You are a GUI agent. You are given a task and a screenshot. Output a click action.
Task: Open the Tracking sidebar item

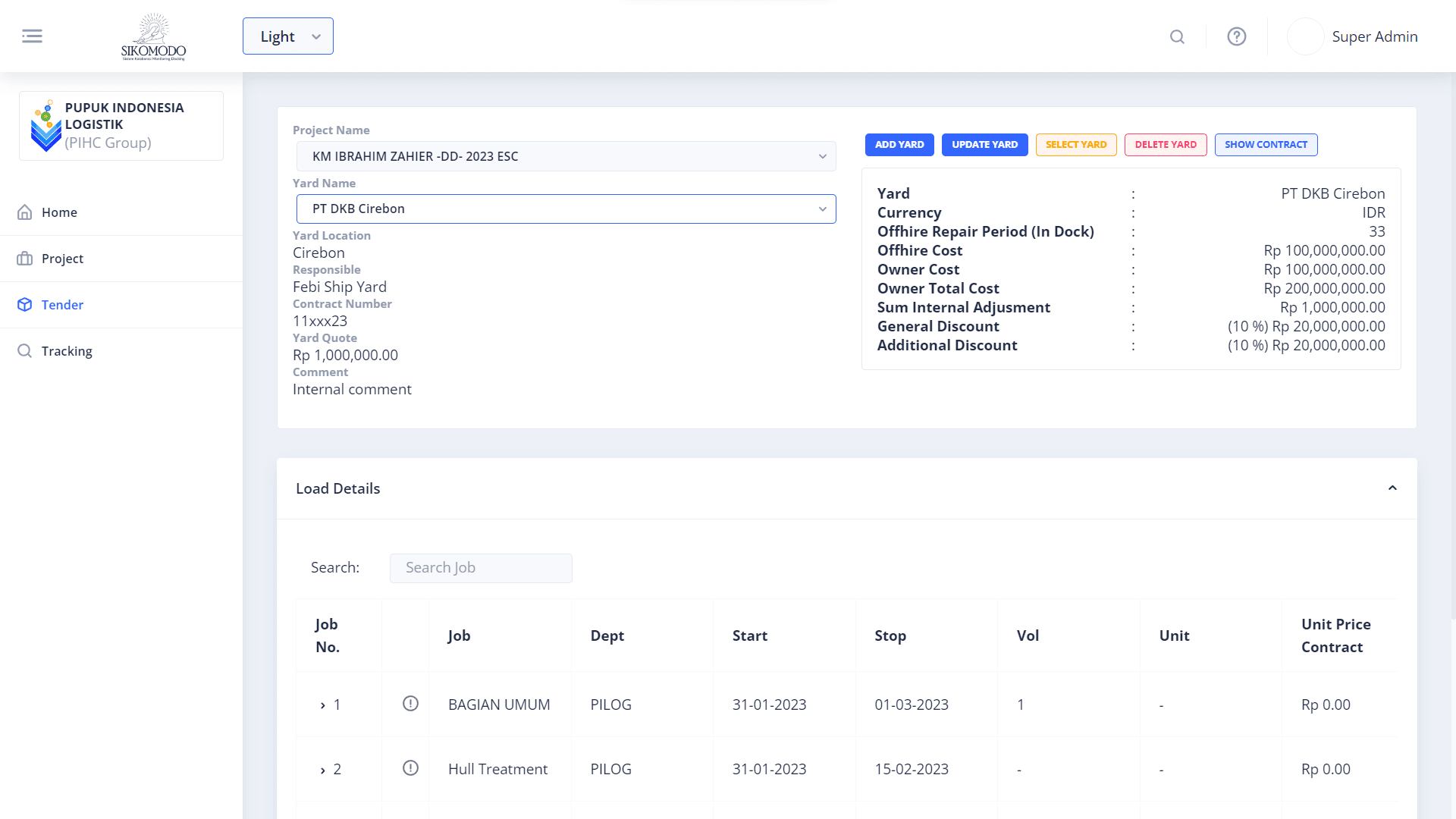point(67,351)
